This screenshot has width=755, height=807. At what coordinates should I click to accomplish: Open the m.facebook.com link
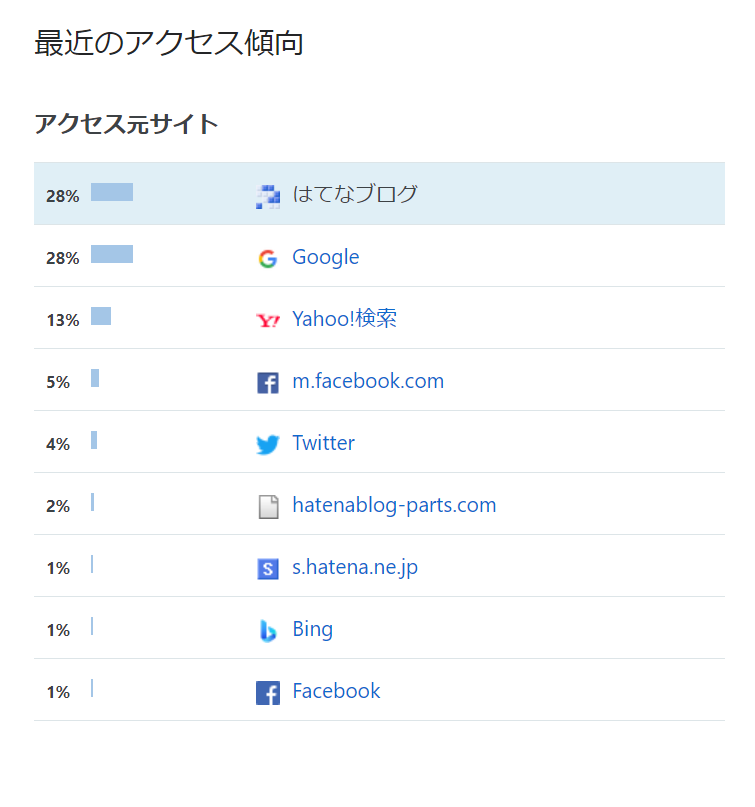tap(368, 381)
